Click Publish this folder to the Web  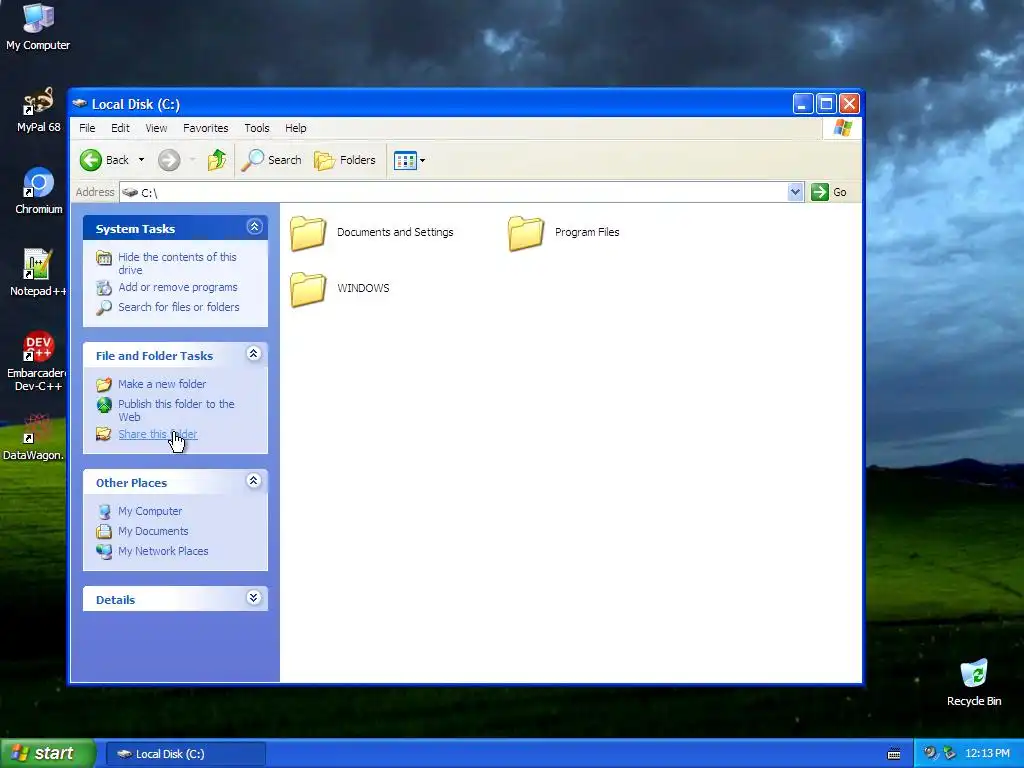point(176,410)
